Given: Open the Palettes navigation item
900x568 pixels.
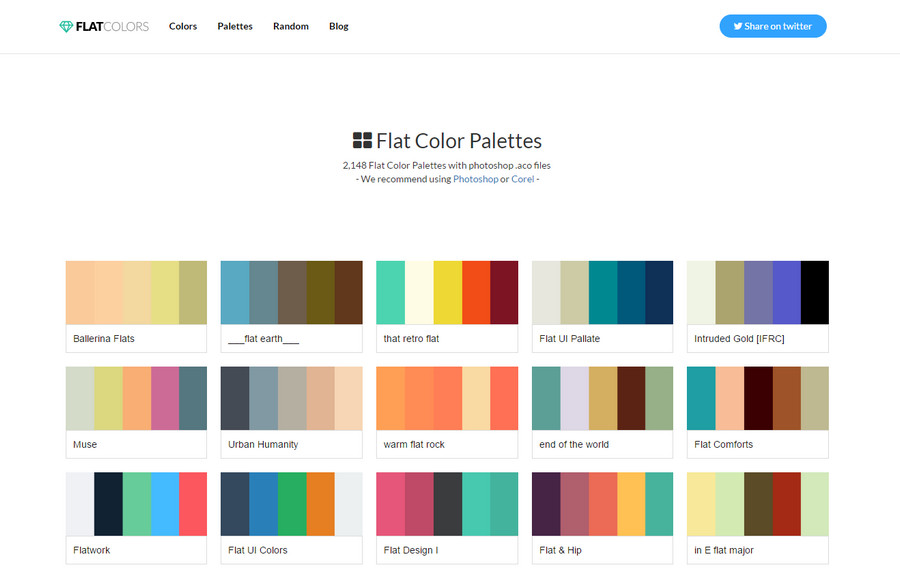Looking at the screenshot, I should tap(235, 27).
